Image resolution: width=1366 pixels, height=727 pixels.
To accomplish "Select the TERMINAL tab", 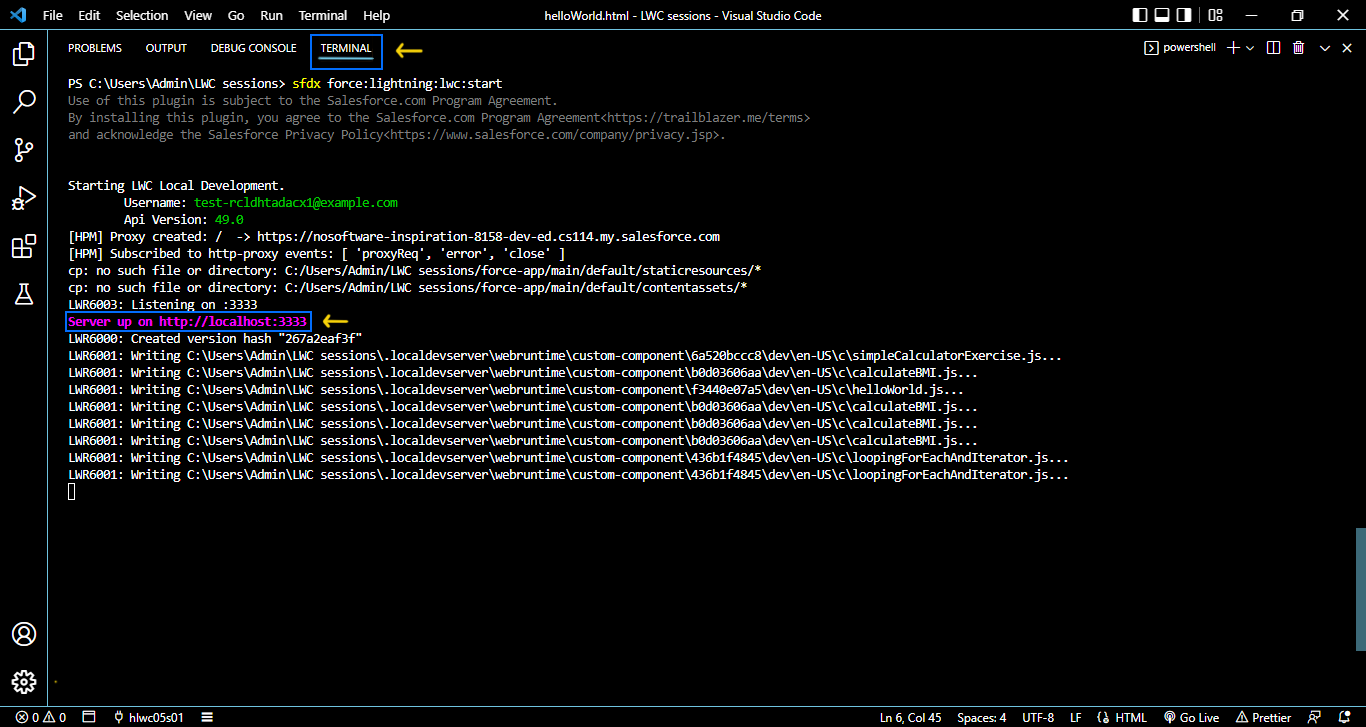I will pyautogui.click(x=346, y=48).
